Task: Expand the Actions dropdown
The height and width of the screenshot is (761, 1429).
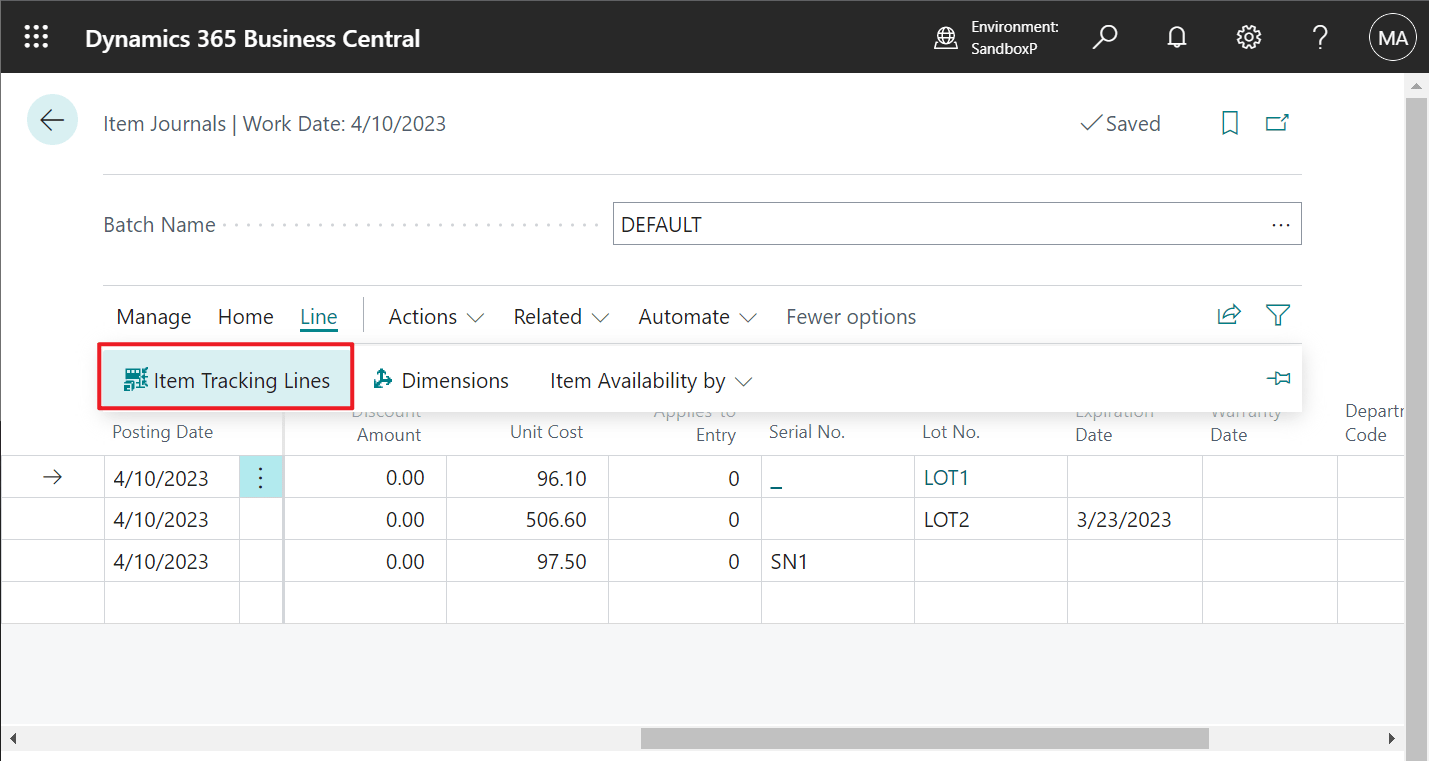Action: click(435, 316)
